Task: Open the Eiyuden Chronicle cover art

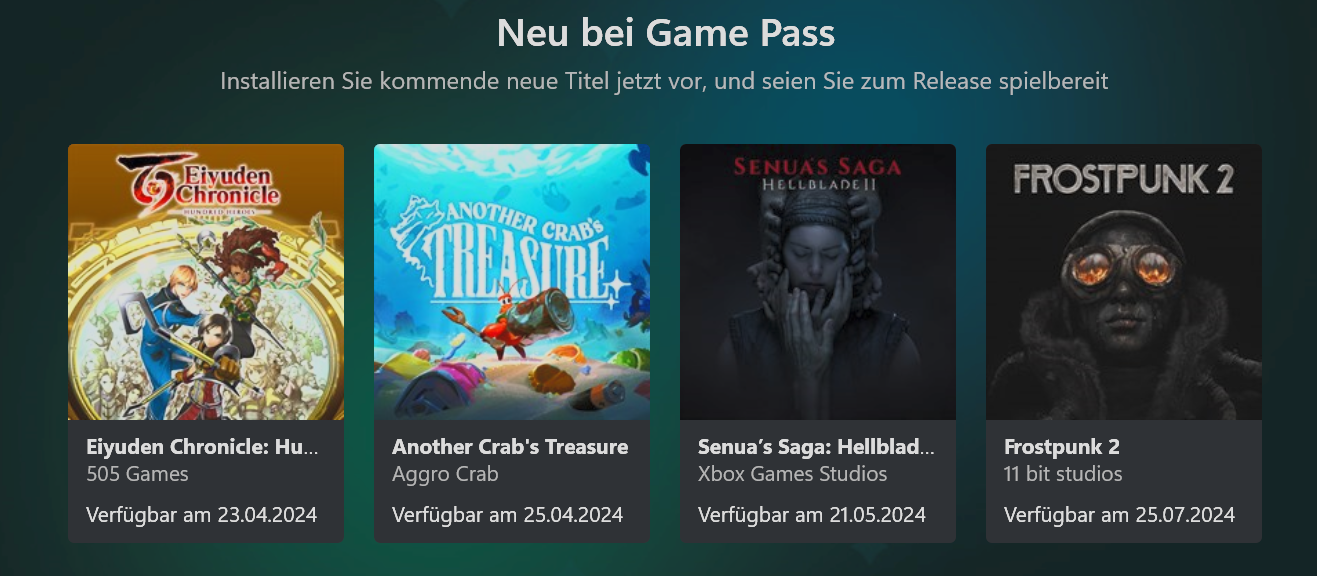Action: tap(206, 282)
